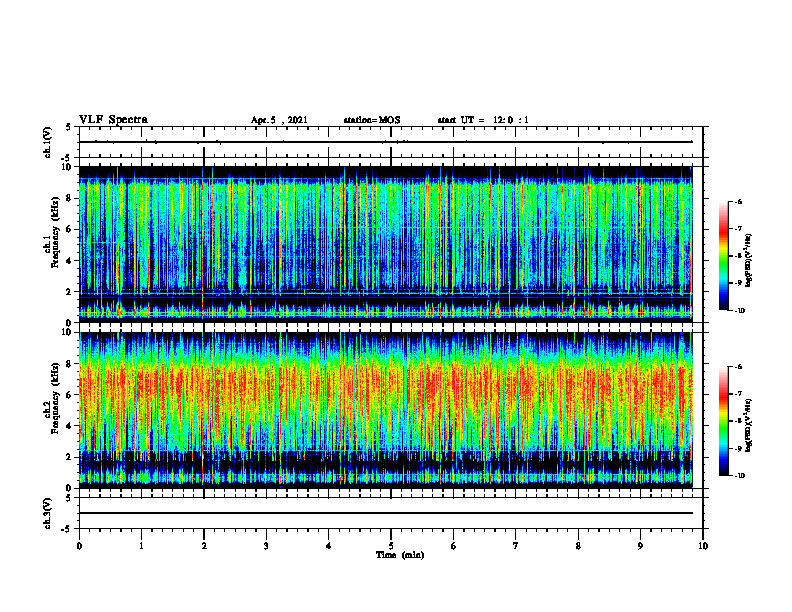Click the ch.2 spectrogram panel
792x612 pixels.
click(x=386, y=410)
